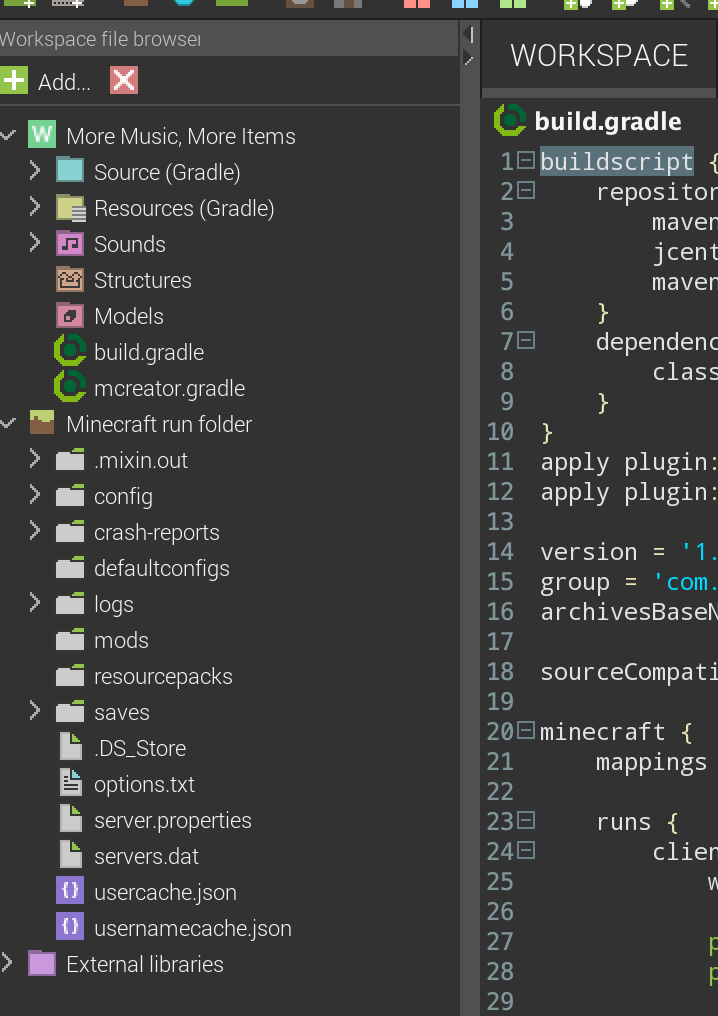Fold the runs block at line 23
718x1016 pixels.
pos(526,820)
